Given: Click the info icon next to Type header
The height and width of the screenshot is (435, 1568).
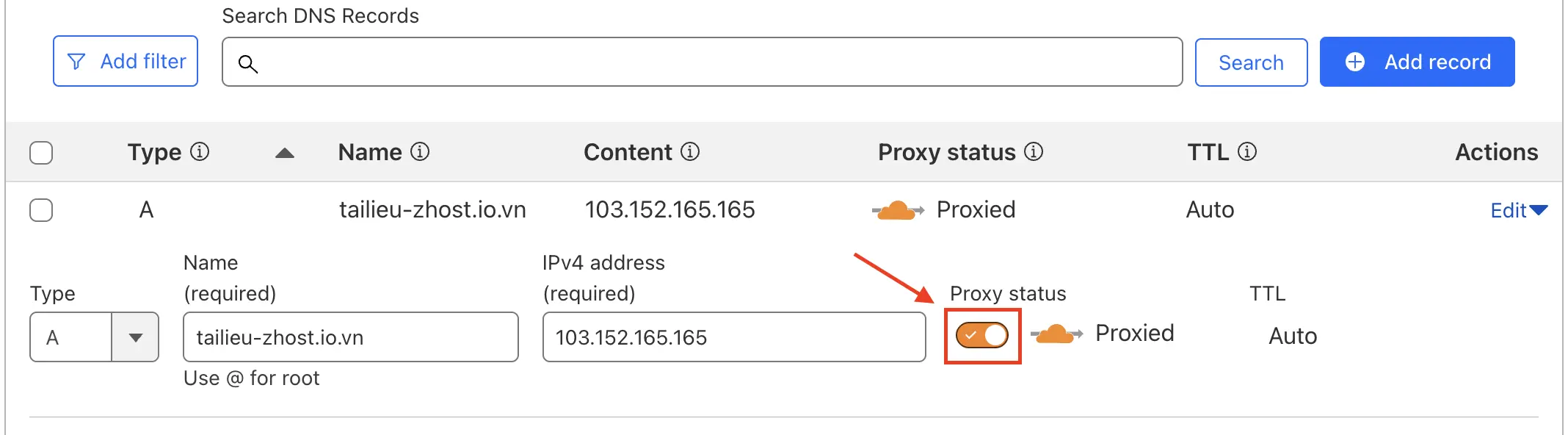Looking at the screenshot, I should click(200, 152).
